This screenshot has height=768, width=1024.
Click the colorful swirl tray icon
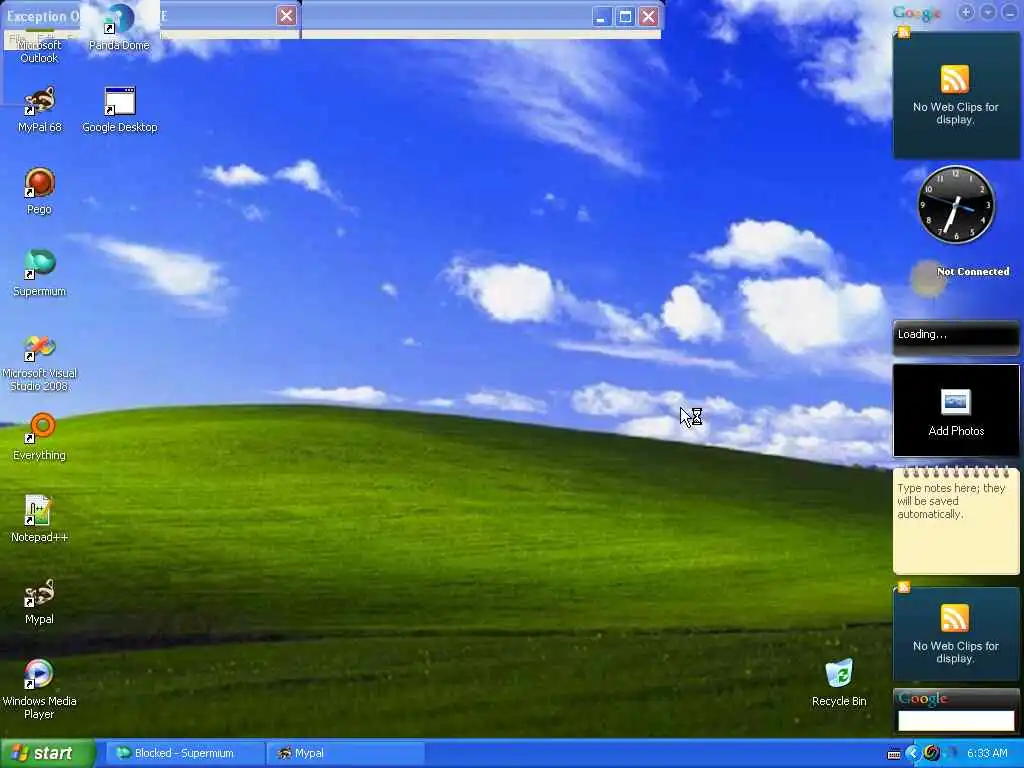[x=931, y=754]
